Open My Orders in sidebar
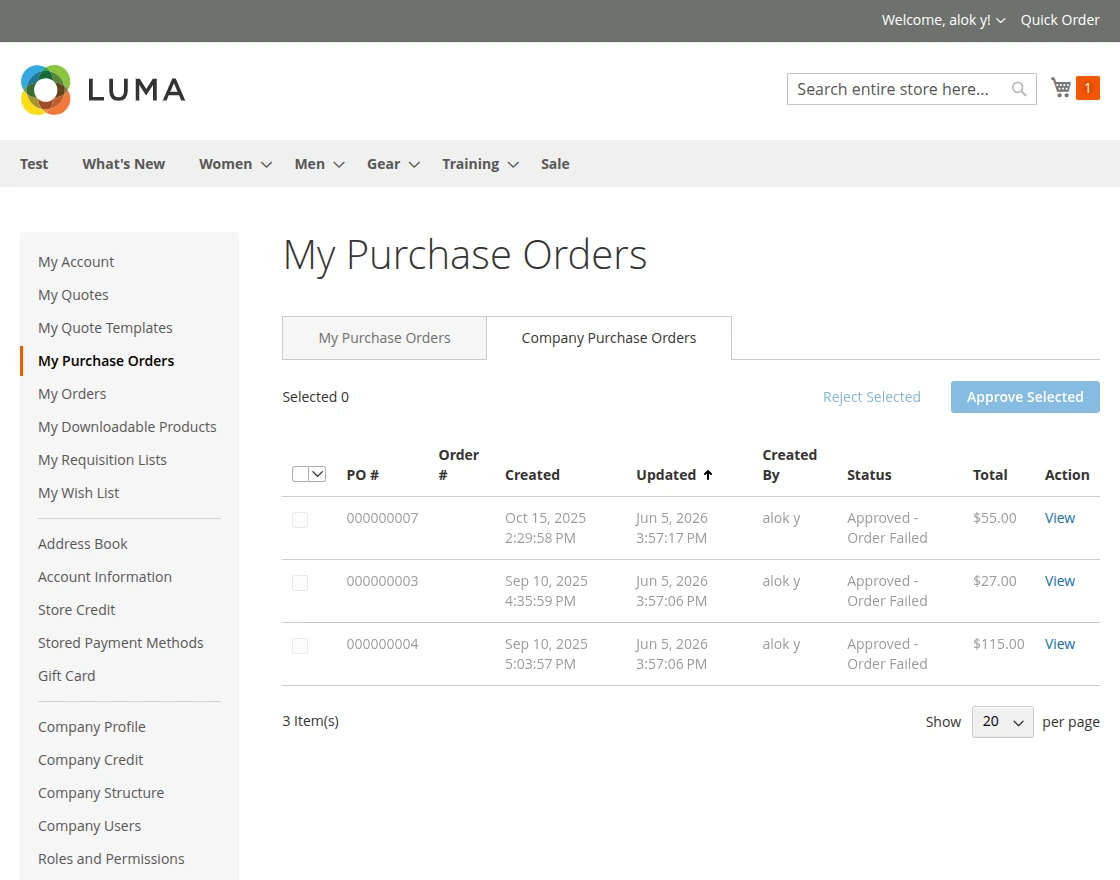Viewport: 1120px width, 880px height. coord(72,394)
